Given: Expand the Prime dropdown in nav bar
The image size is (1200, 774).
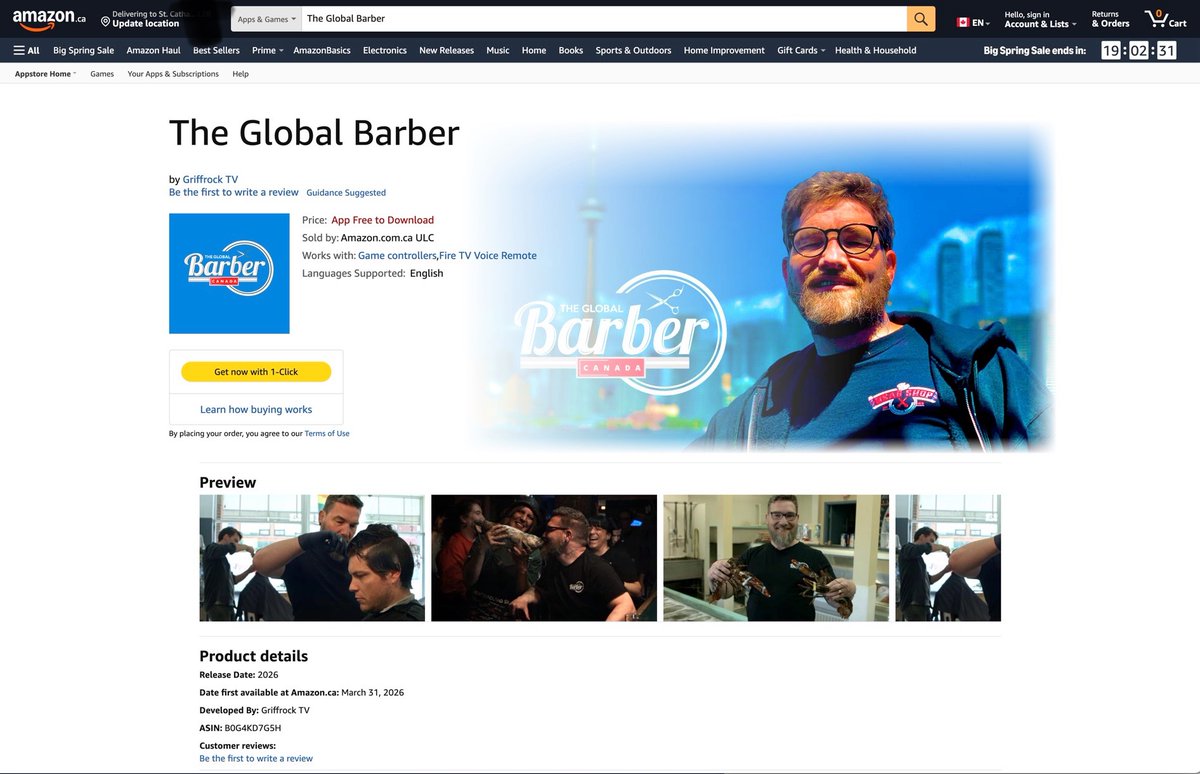Looking at the screenshot, I should tap(267, 50).
